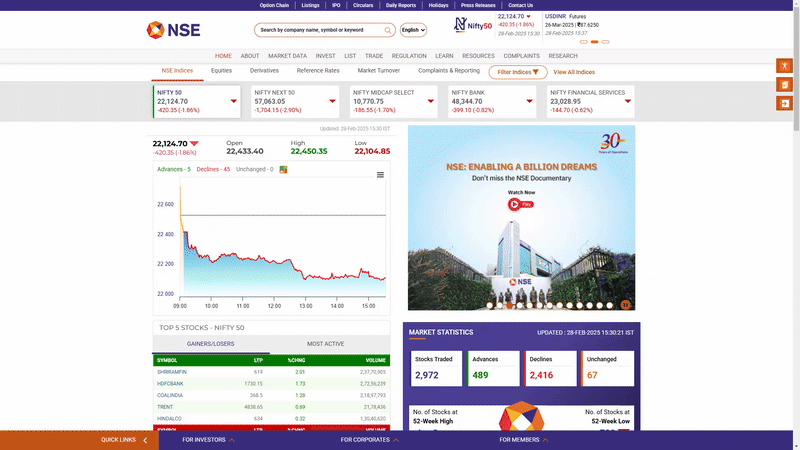
Task: Switch to the Derivatives tab
Action: tap(264, 71)
